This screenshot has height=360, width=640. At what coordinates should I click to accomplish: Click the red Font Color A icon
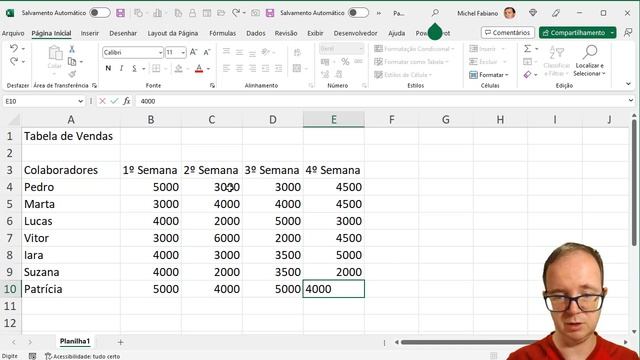click(199, 68)
